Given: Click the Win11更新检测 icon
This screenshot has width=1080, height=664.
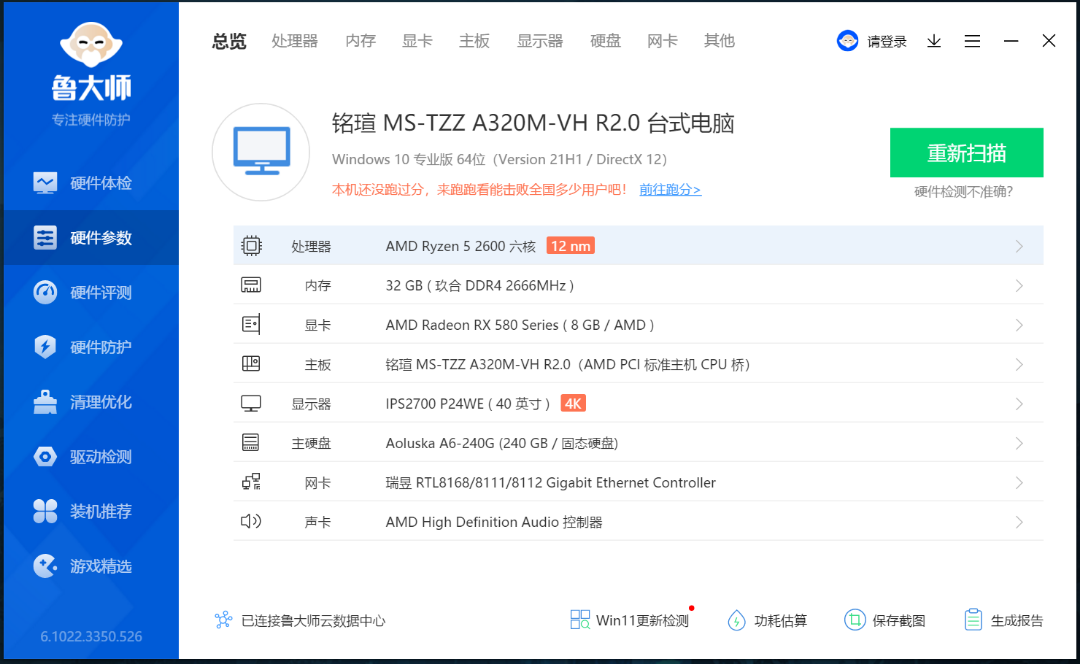Looking at the screenshot, I should click(x=580, y=620).
